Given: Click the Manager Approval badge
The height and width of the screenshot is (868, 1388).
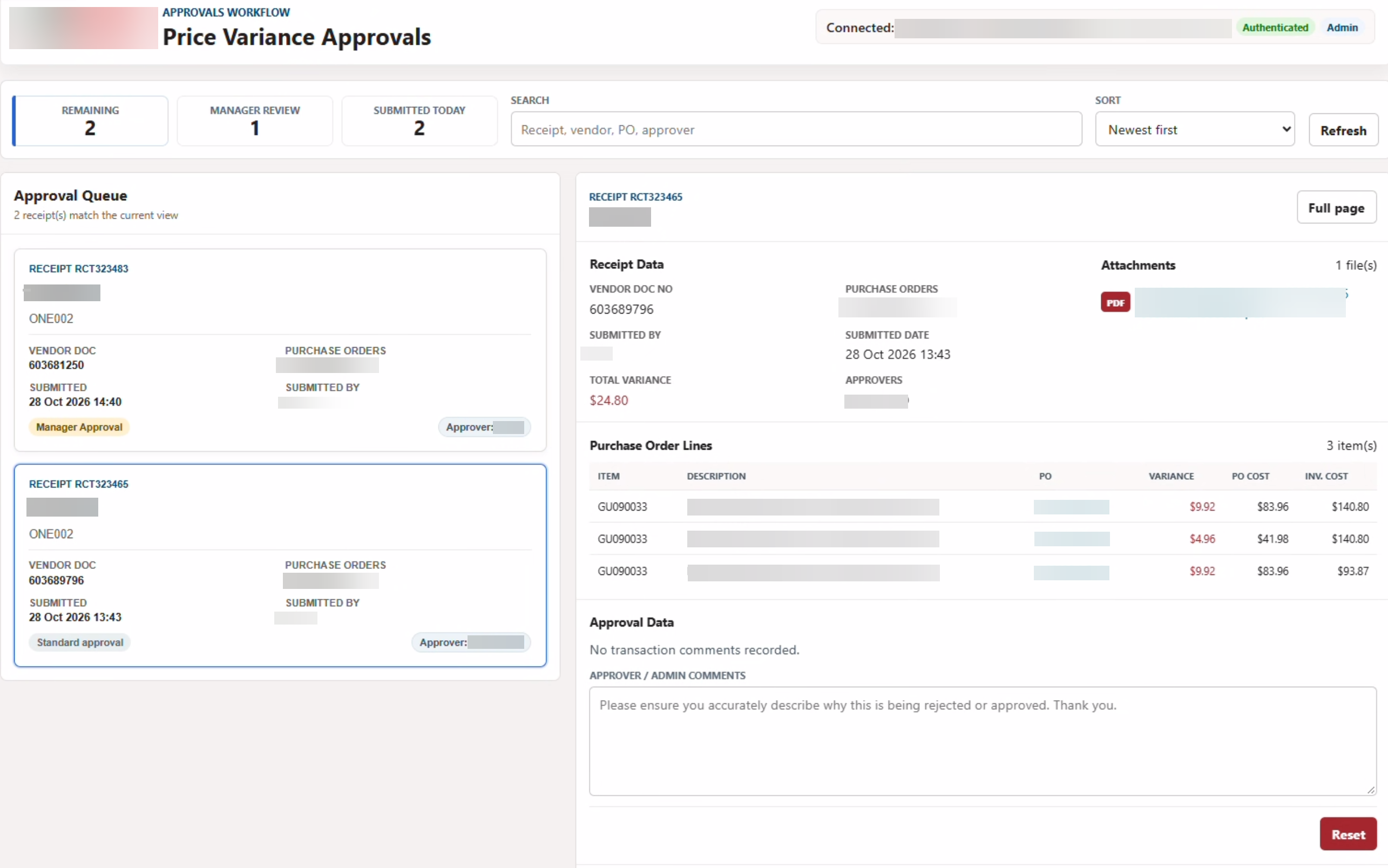Looking at the screenshot, I should click(x=79, y=427).
